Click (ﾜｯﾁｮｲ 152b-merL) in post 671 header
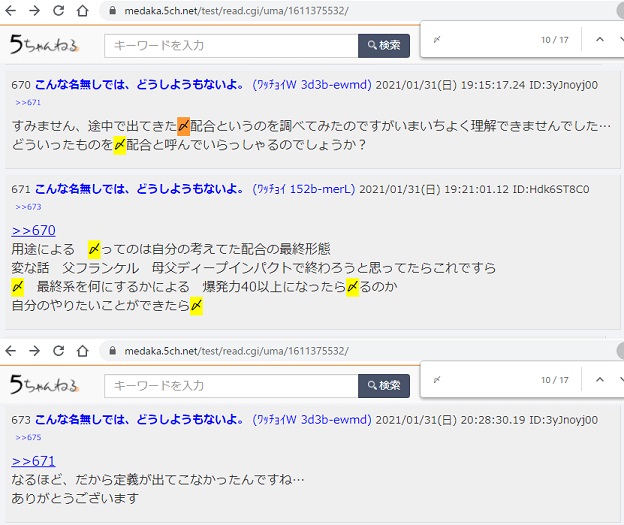 304,189
